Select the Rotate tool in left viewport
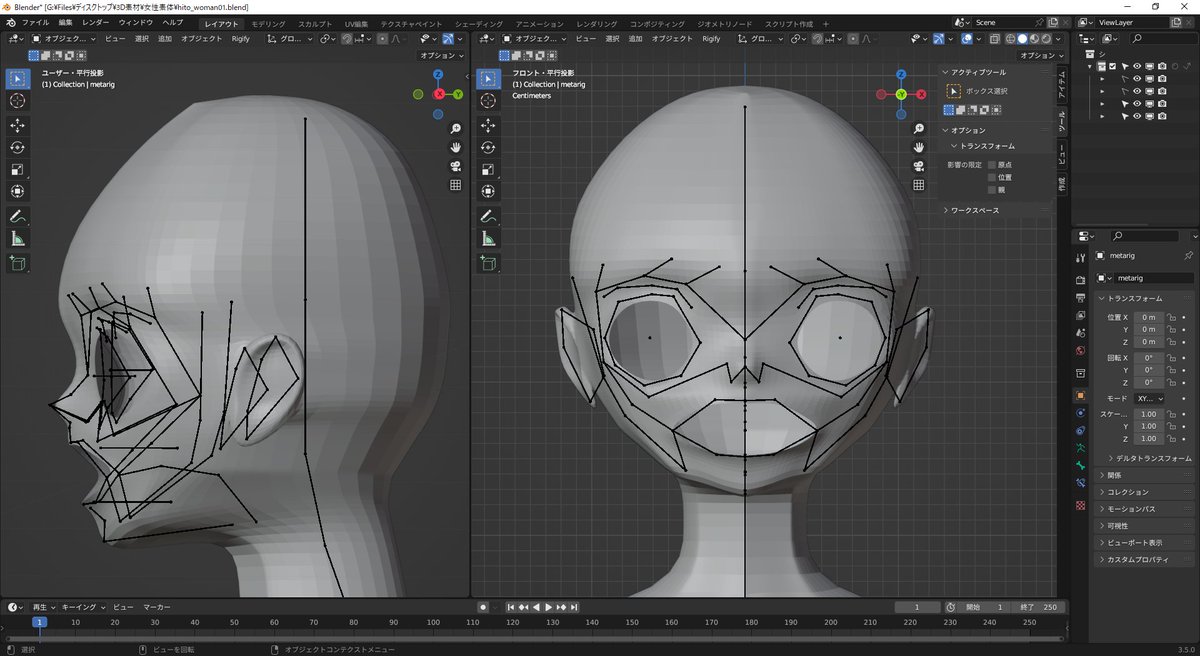 click(x=18, y=147)
